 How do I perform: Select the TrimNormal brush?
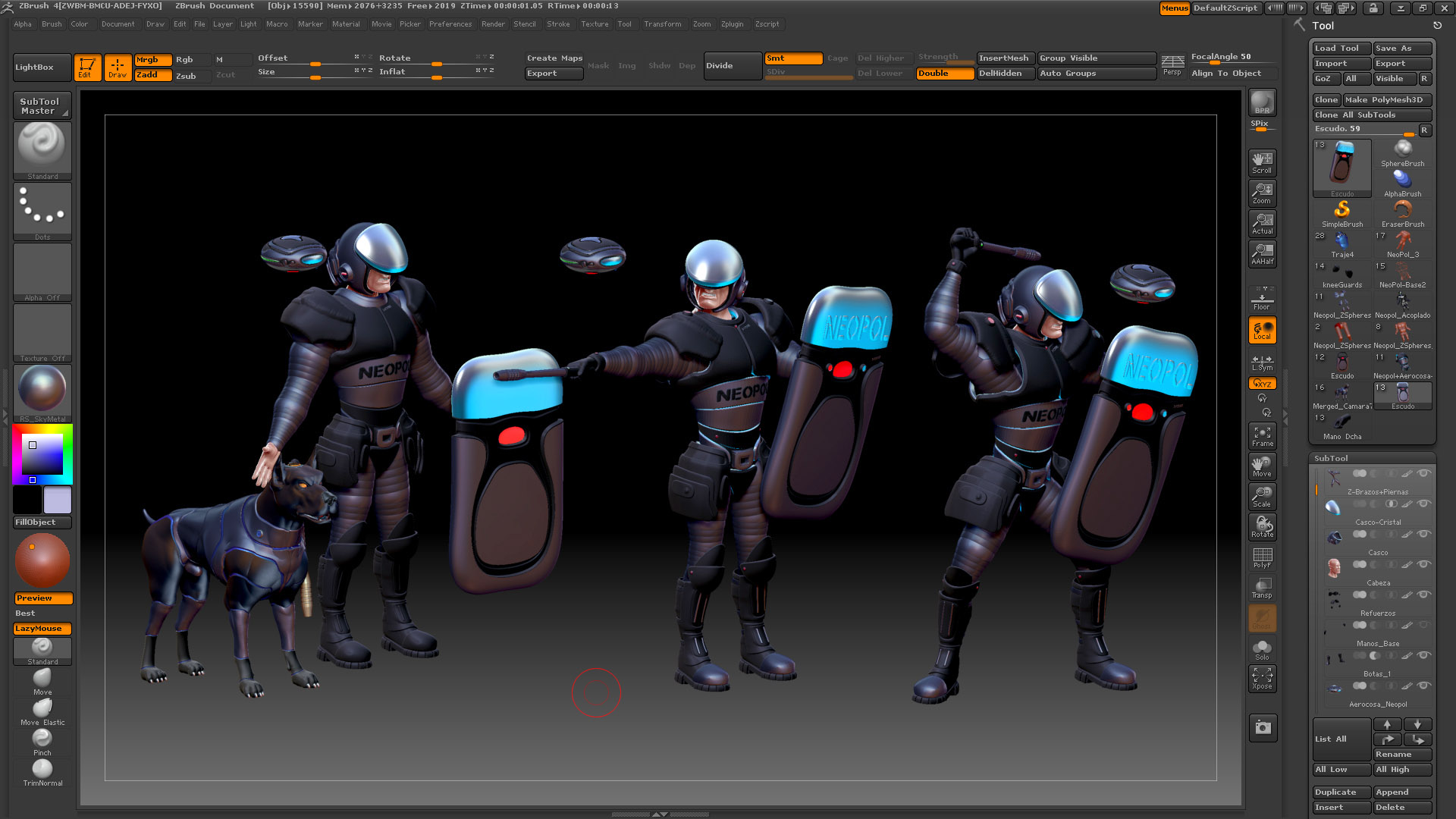click(x=42, y=772)
